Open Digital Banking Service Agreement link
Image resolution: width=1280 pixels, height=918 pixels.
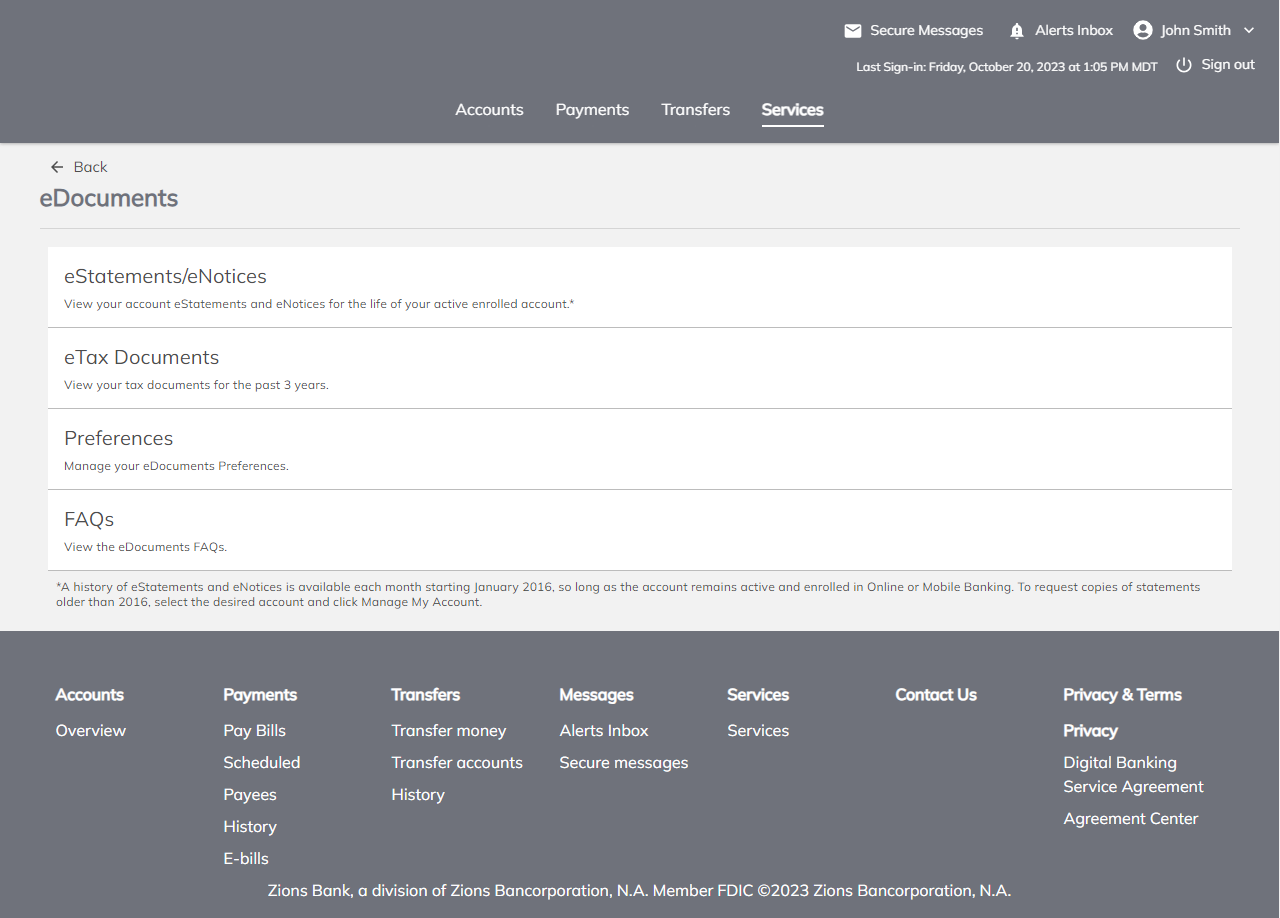1133,775
